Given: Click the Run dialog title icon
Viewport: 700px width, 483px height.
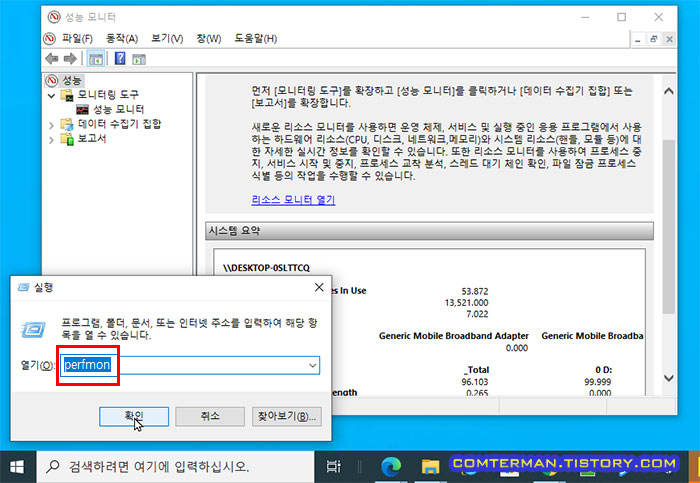Looking at the screenshot, I should pyautogui.click(x=23, y=287).
